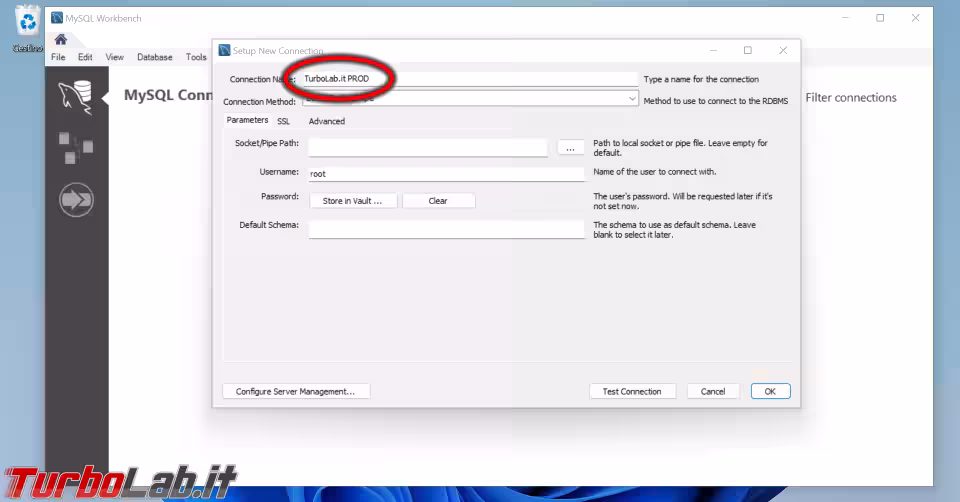
Task: Click the Socket/Pipe Path field
Action: pos(427,147)
